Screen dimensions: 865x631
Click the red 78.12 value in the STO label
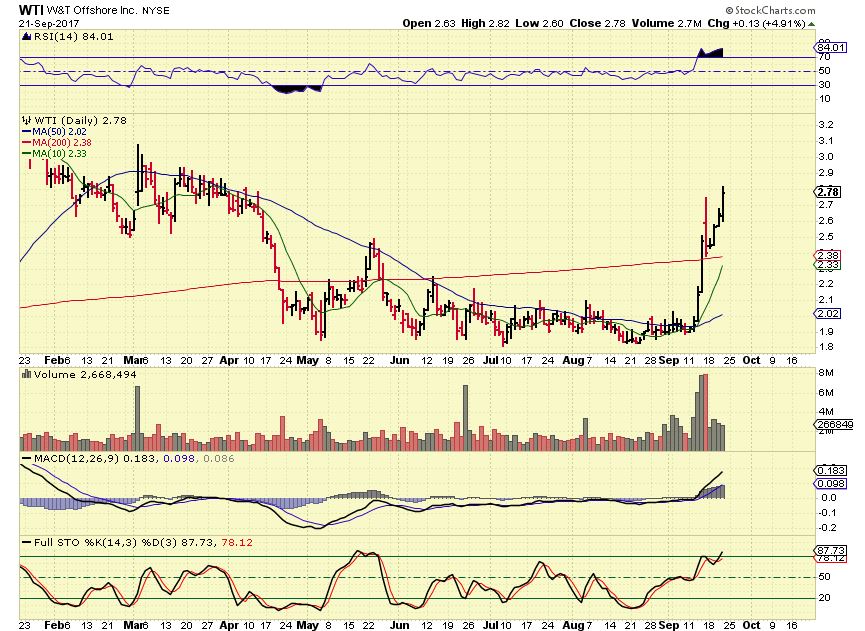click(237, 542)
